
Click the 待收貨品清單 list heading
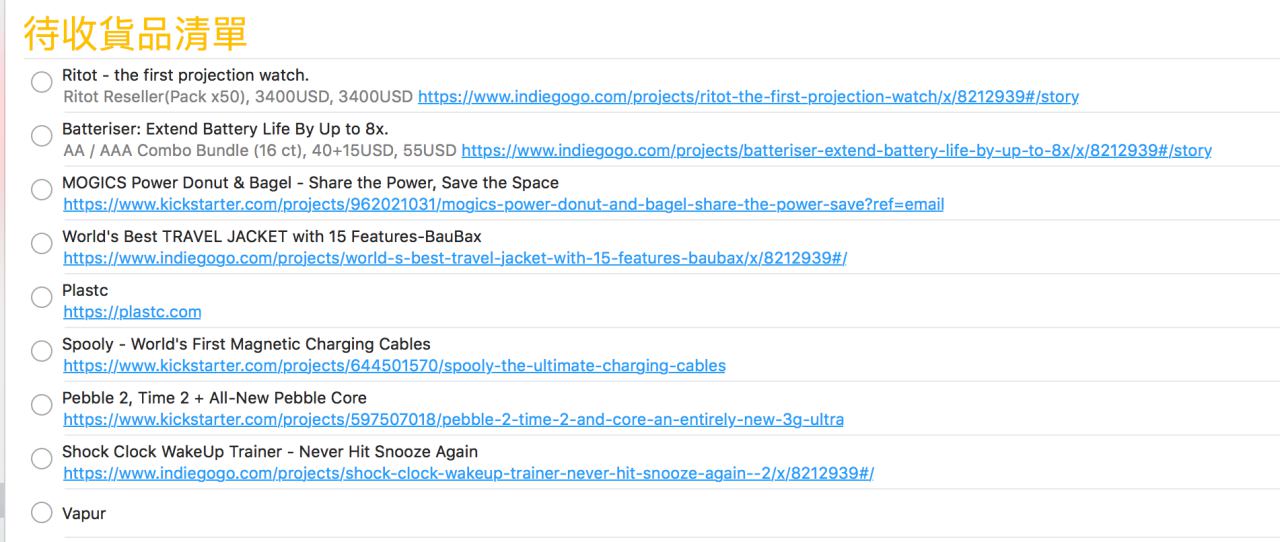(135, 34)
